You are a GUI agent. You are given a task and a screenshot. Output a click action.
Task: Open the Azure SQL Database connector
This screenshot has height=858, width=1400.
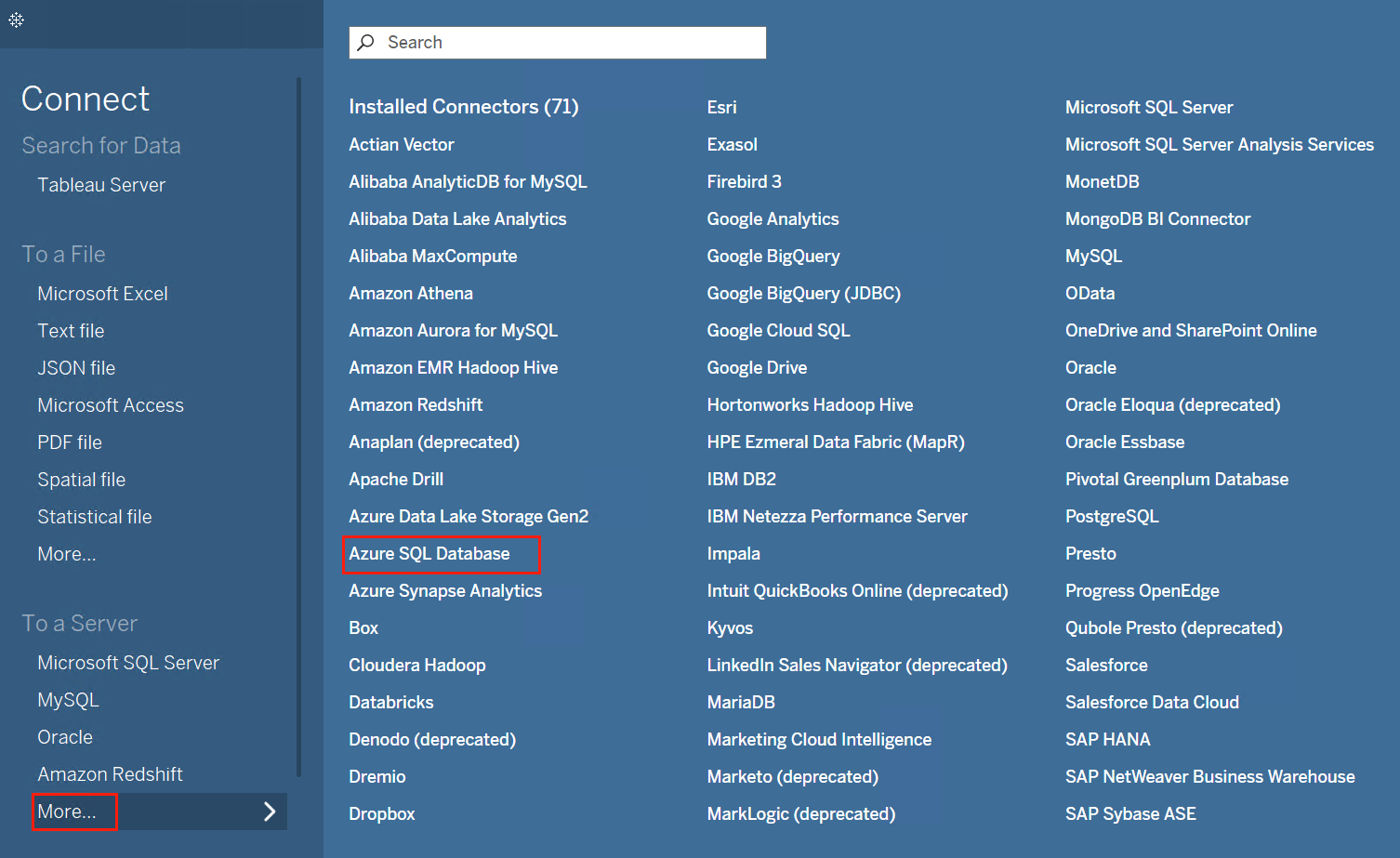click(x=429, y=553)
